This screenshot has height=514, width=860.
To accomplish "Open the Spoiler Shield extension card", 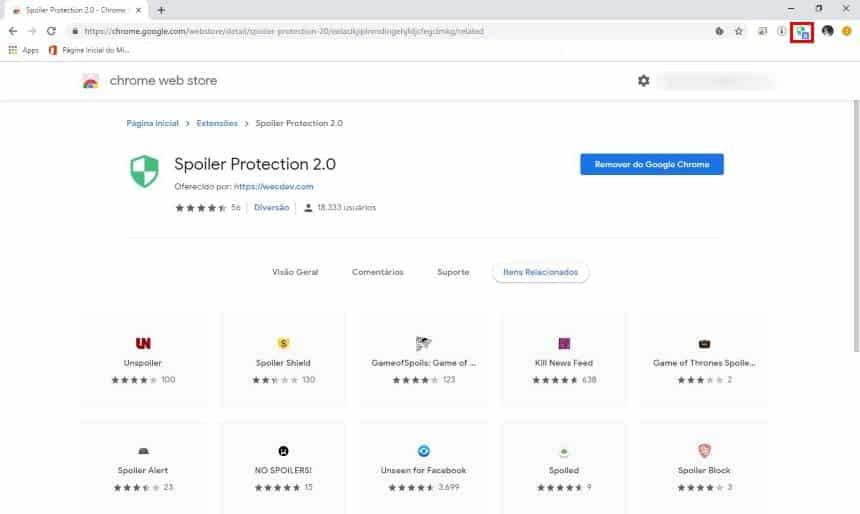I will pyautogui.click(x=283, y=359).
